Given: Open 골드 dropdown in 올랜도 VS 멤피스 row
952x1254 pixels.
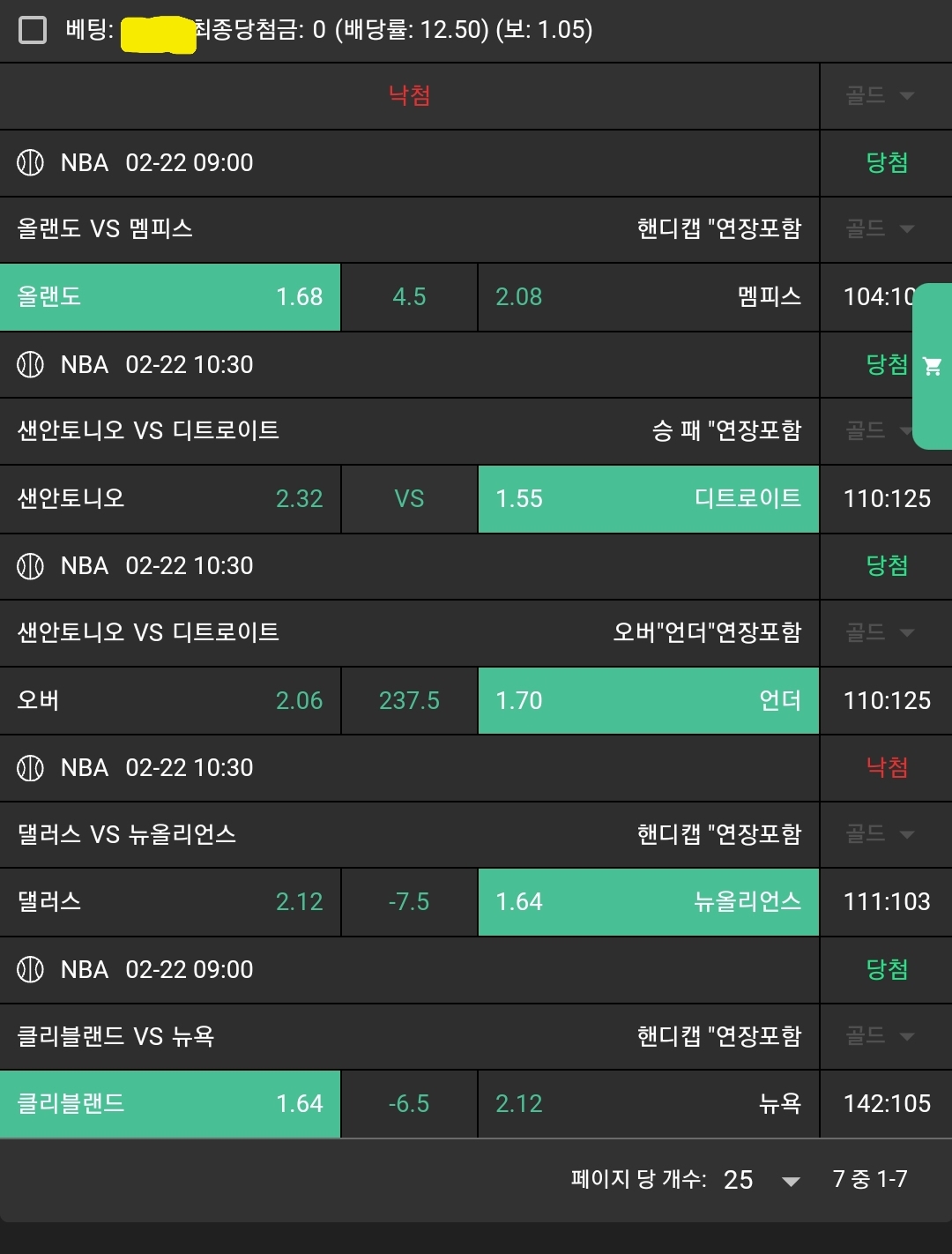Looking at the screenshot, I should 880,229.
